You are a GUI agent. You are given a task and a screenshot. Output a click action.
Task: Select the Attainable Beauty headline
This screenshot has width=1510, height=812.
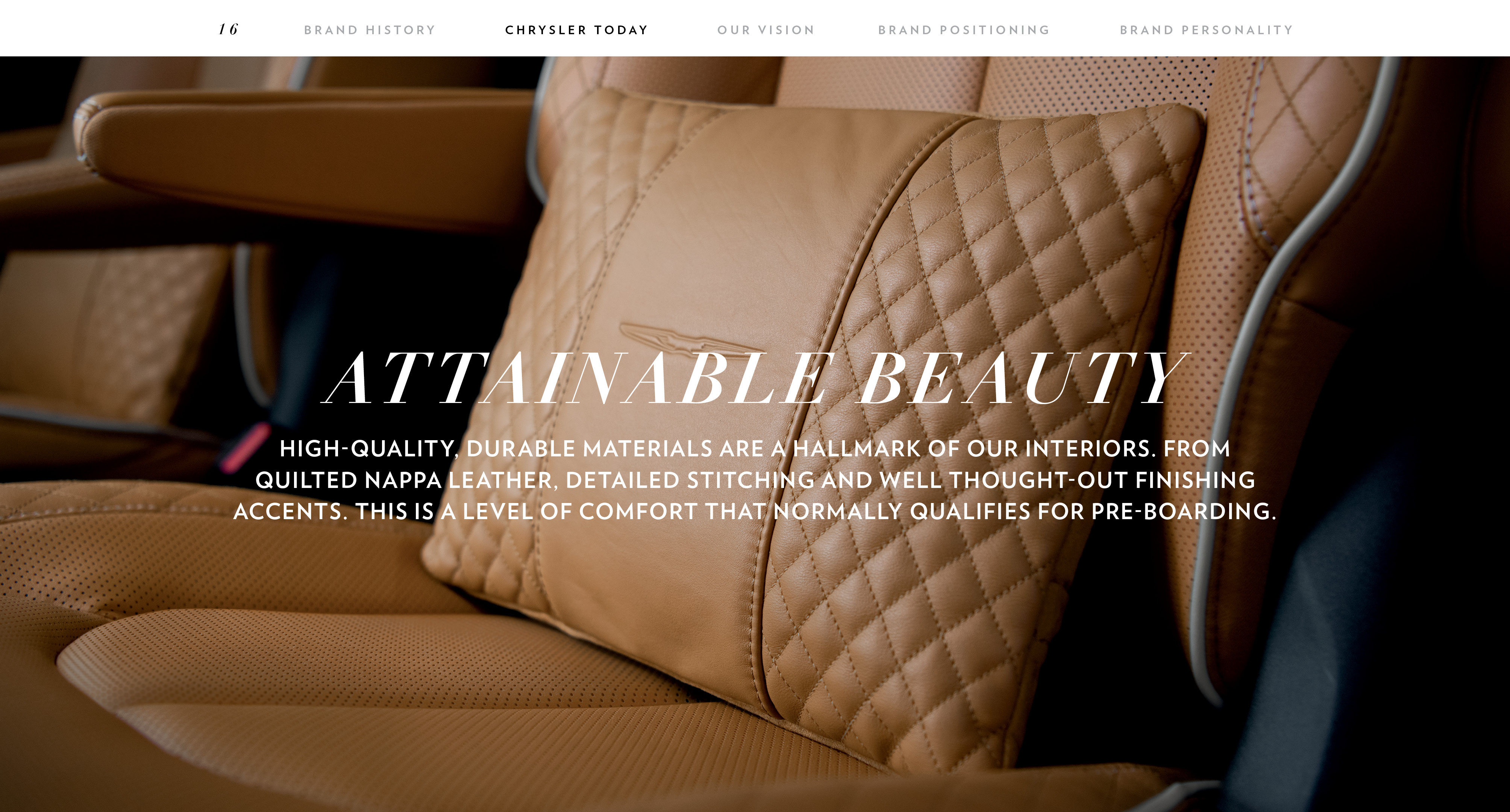click(x=756, y=378)
